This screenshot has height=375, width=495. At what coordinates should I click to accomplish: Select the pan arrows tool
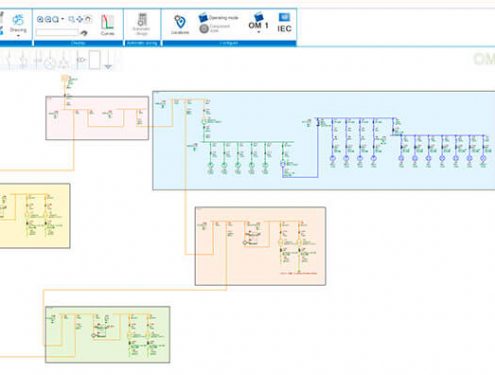pyautogui.click(x=79, y=19)
